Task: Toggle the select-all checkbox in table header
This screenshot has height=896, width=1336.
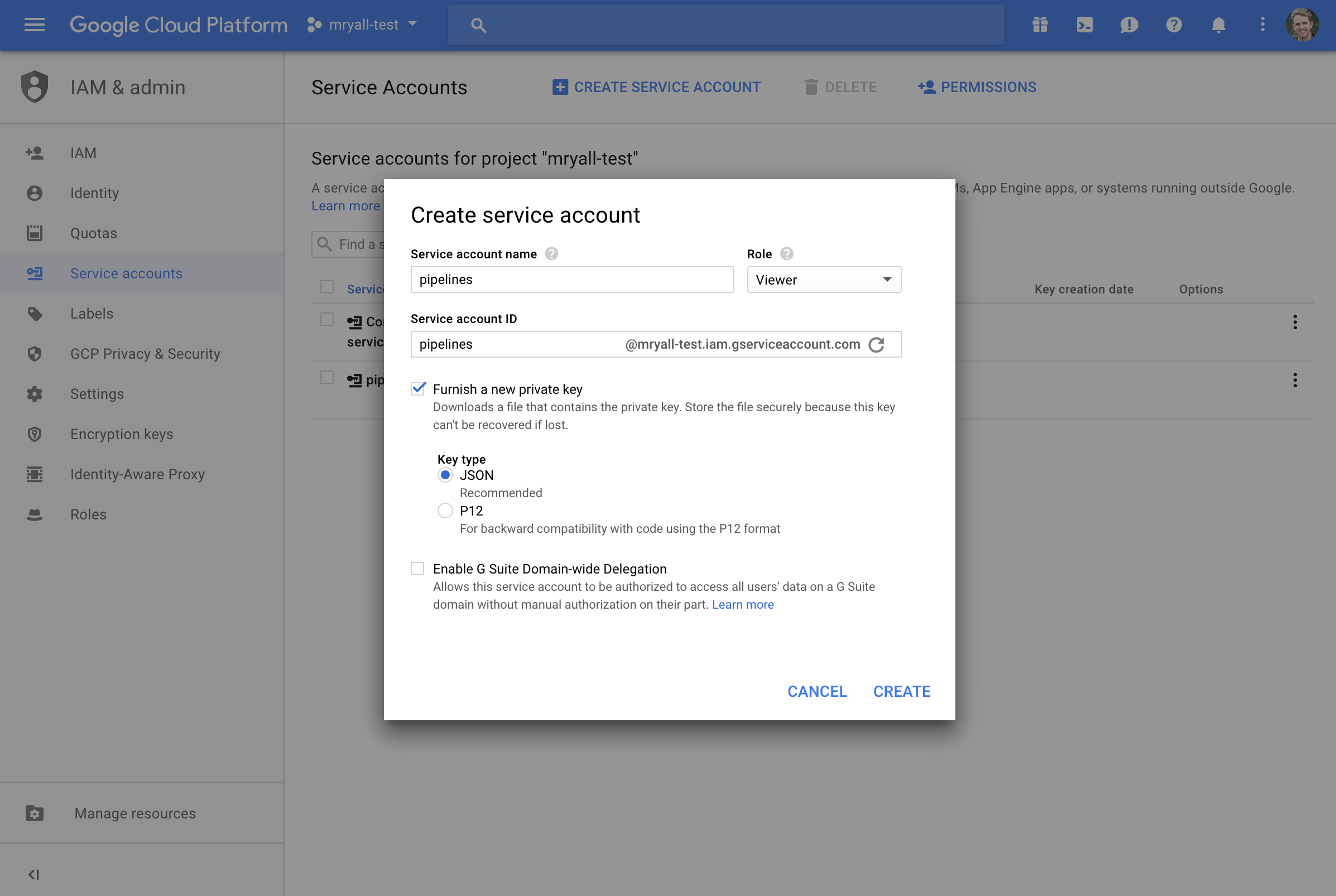Action: (x=327, y=286)
